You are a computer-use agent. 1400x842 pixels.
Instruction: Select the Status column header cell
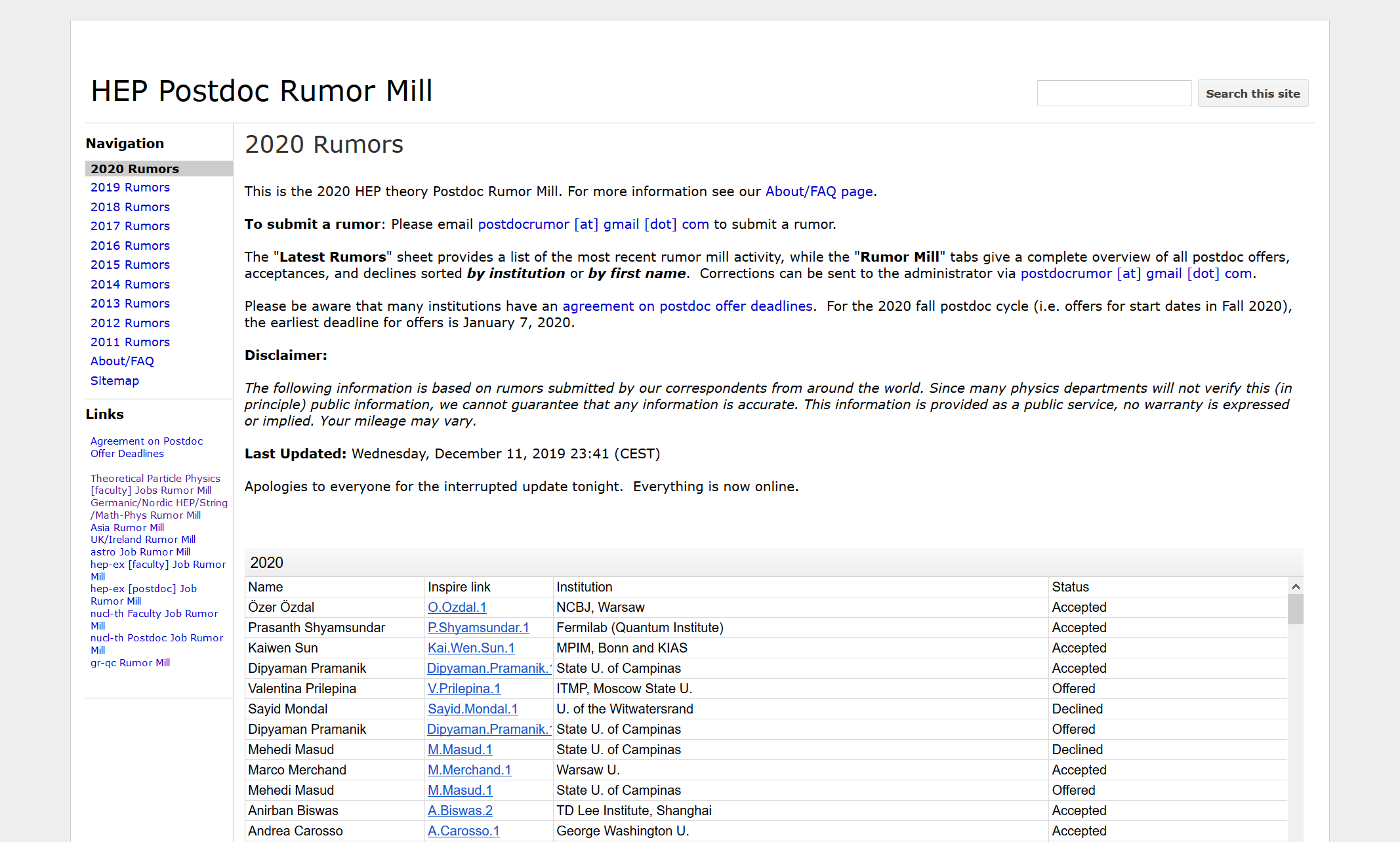click(1168, 587)
